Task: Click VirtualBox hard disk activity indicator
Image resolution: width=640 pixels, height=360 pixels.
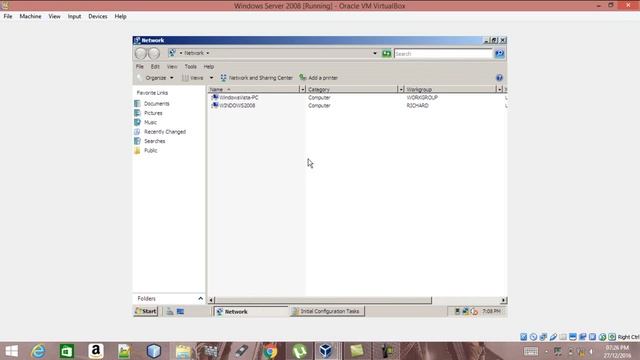Action: (524, 337)
